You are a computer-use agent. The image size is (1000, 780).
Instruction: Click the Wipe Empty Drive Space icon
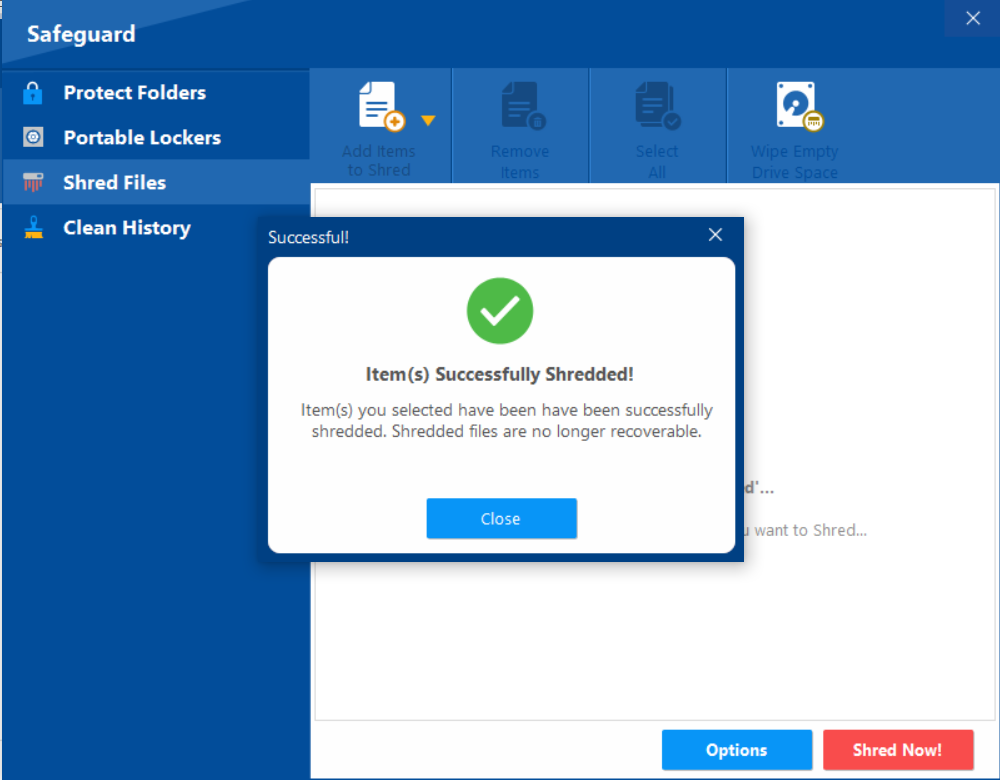coord(799,107)
